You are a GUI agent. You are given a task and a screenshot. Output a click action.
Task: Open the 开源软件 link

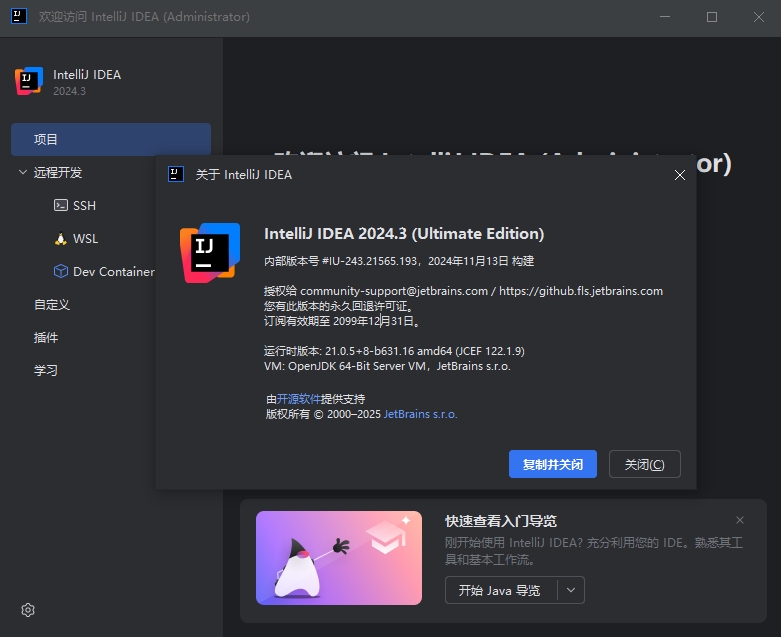pyautogui.click(x=298, y=399)
